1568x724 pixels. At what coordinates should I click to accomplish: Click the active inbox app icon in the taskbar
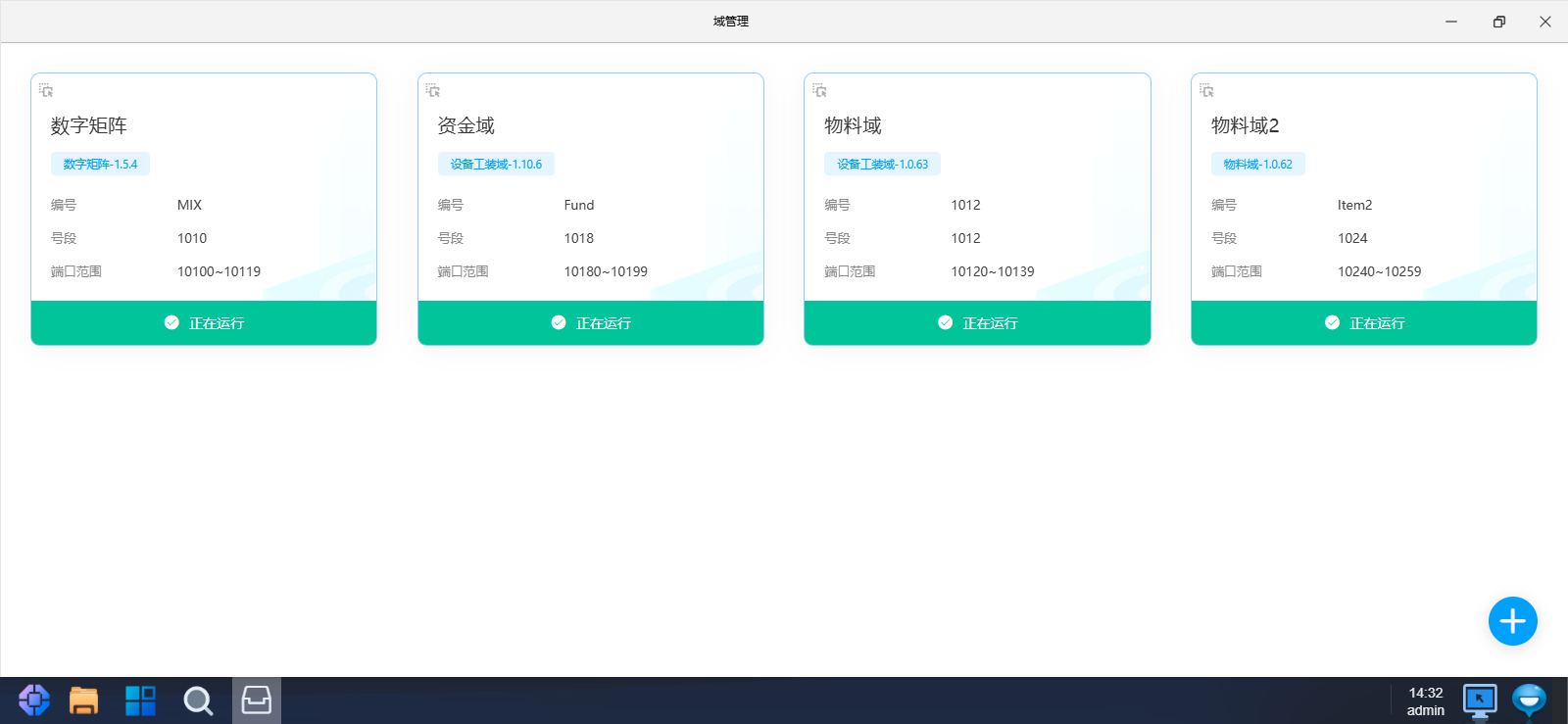pos(257,700)
